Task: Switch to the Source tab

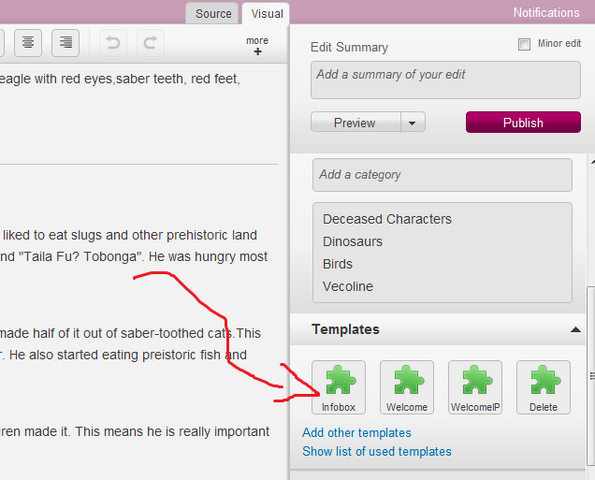Action: (x=213, y=14)
